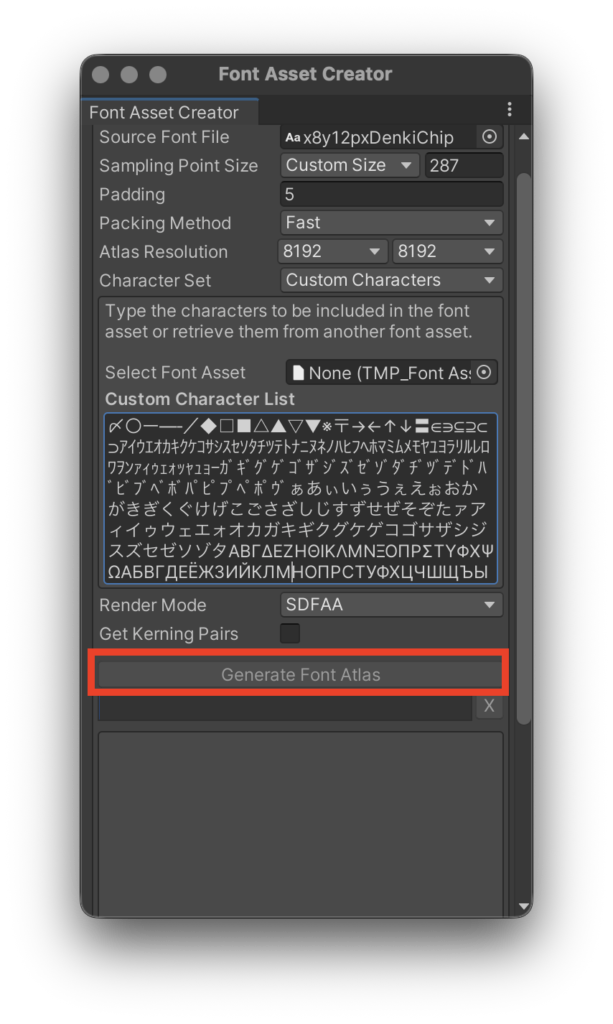Screen dimensions: 613x1024
Task: Change the Character Set dropdown
Action: [x=391, y=280]
